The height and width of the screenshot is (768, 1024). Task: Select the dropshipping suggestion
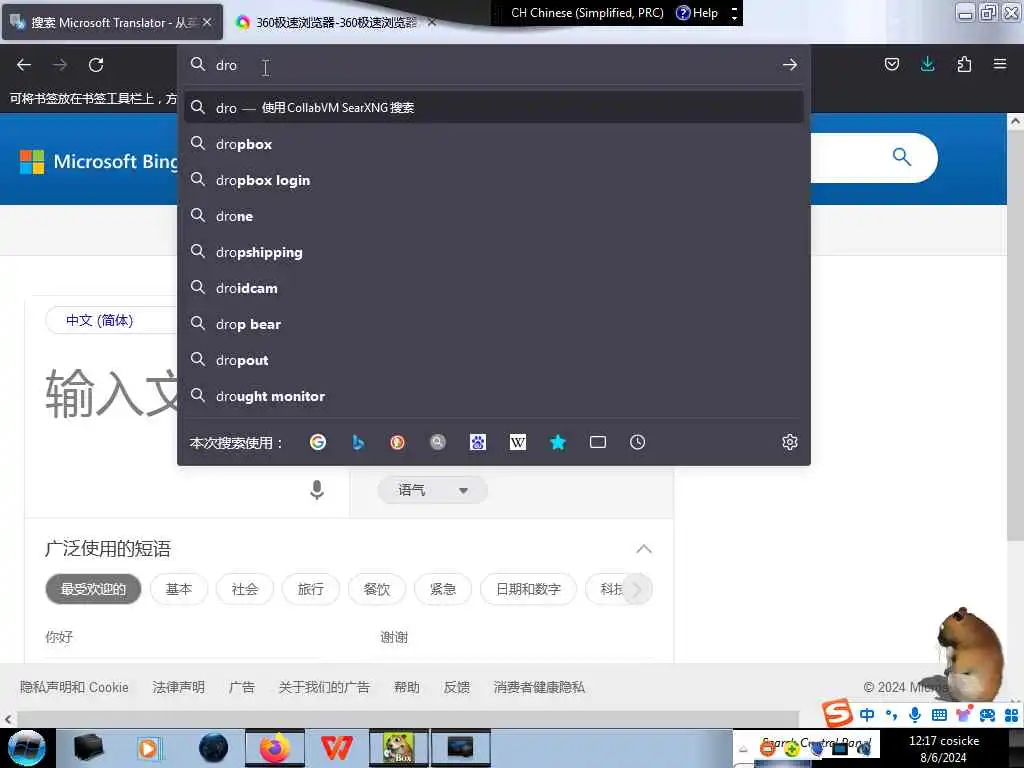coord(494,252)
